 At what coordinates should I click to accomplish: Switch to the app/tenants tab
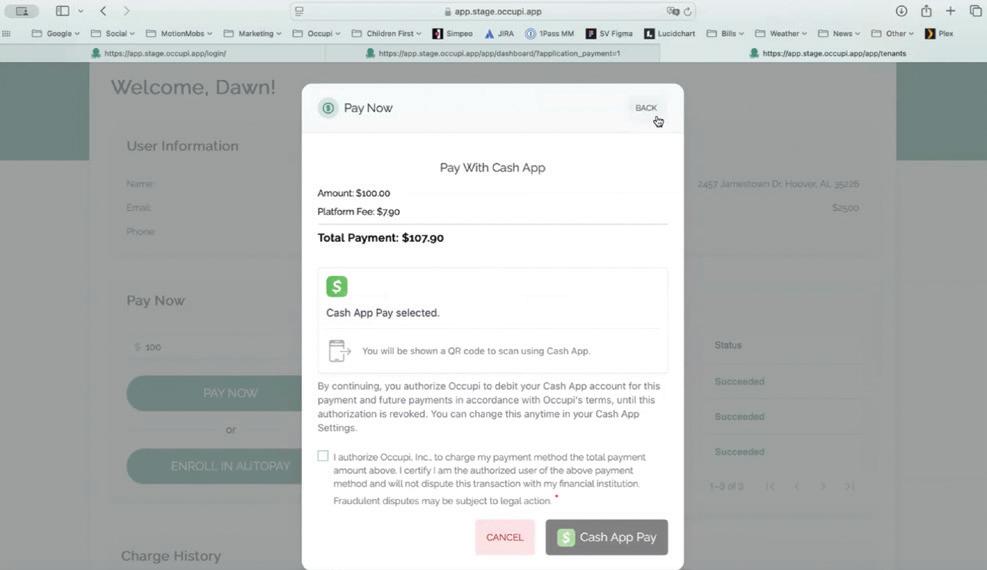point(823,53)
